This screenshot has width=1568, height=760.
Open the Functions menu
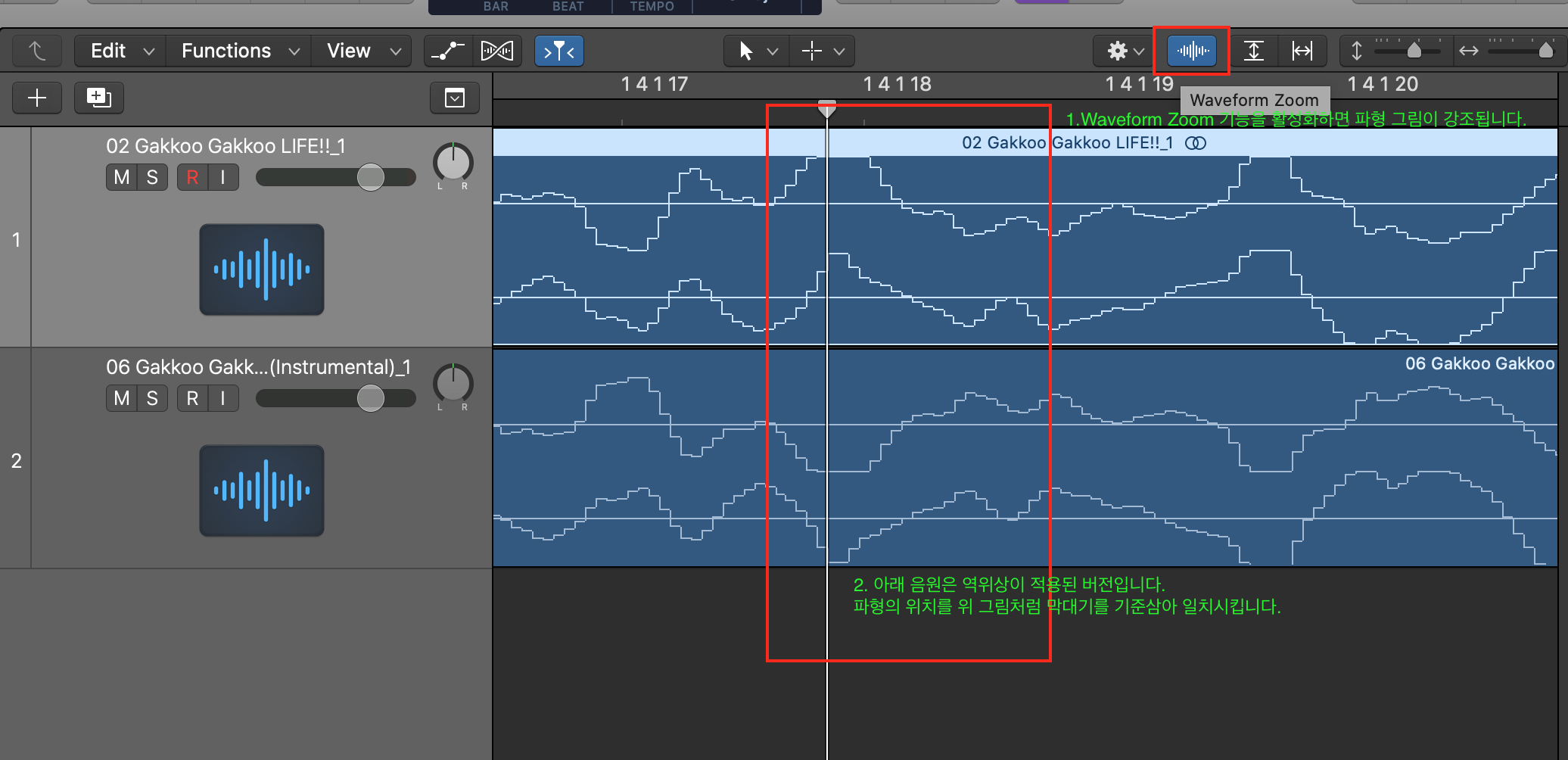pos(239,51)
